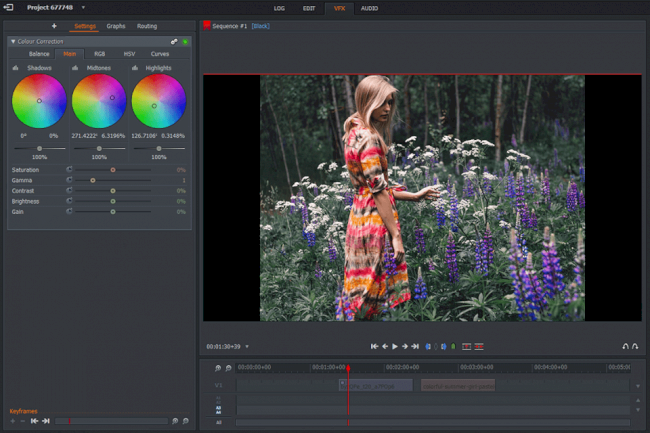
Task: Open the Curves tab
Action: [159, 54]
